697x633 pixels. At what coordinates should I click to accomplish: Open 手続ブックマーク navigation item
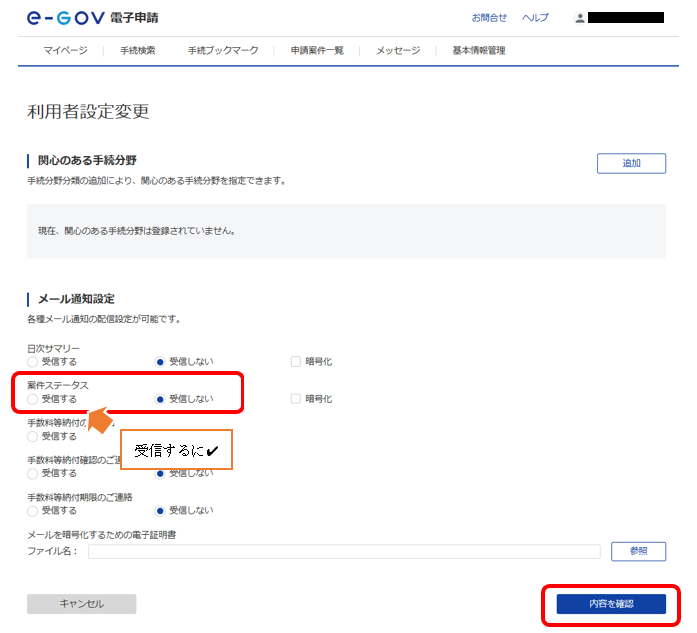pyautogui.click(x=223, y=50)
